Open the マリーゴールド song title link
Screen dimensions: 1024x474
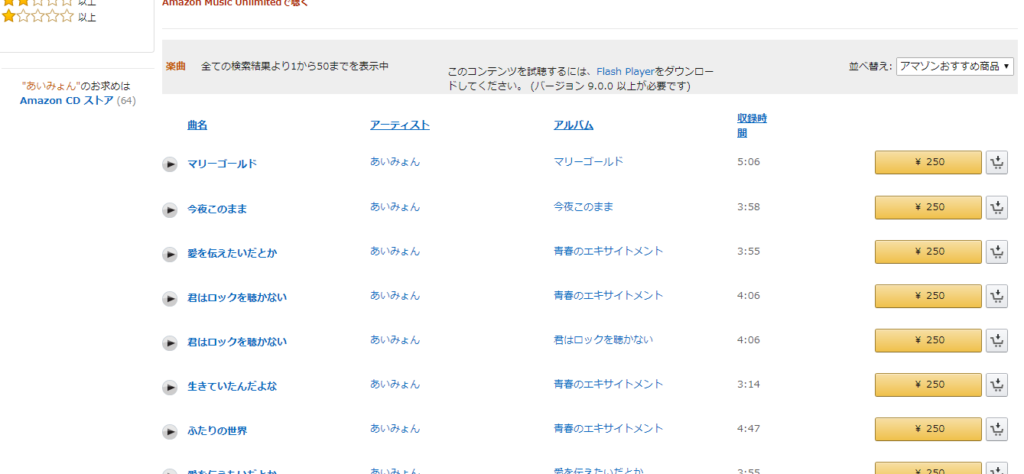pos(222,164)
